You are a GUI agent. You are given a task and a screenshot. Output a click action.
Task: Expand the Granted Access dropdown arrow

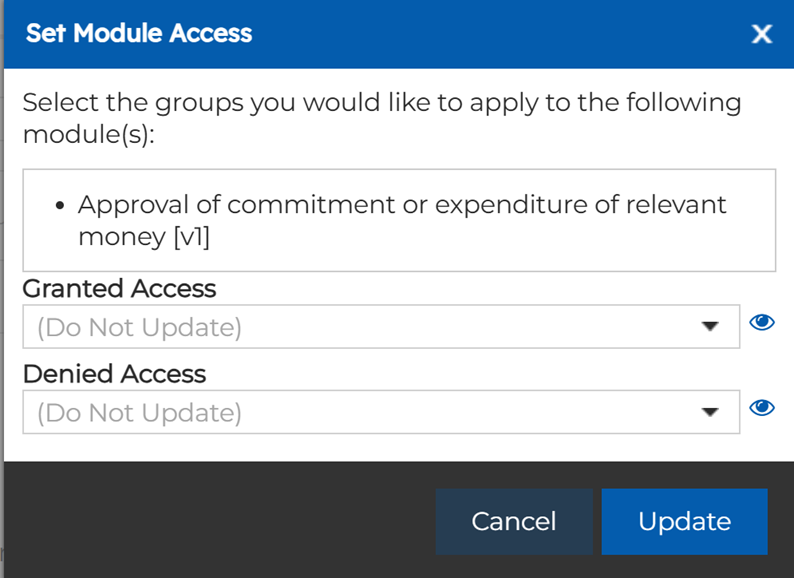point(710,327)
